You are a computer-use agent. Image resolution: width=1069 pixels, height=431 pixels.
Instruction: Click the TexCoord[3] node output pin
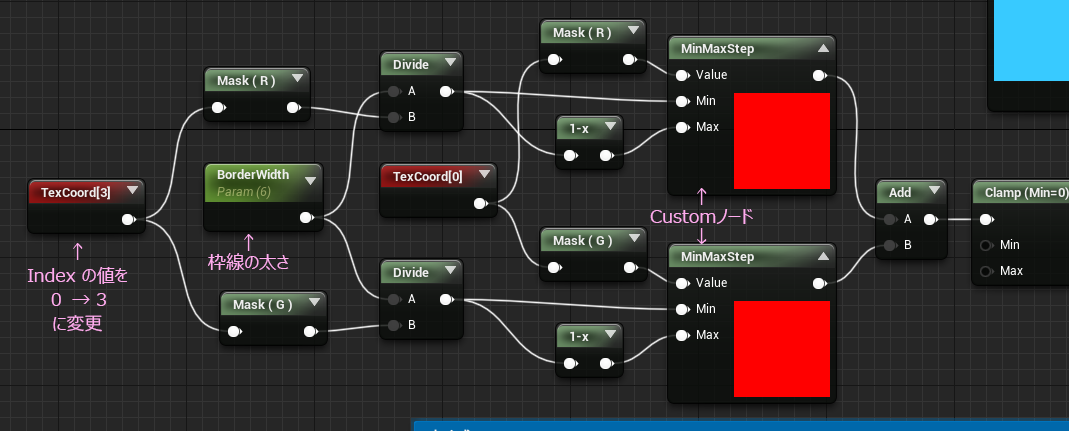click(127, 220)
